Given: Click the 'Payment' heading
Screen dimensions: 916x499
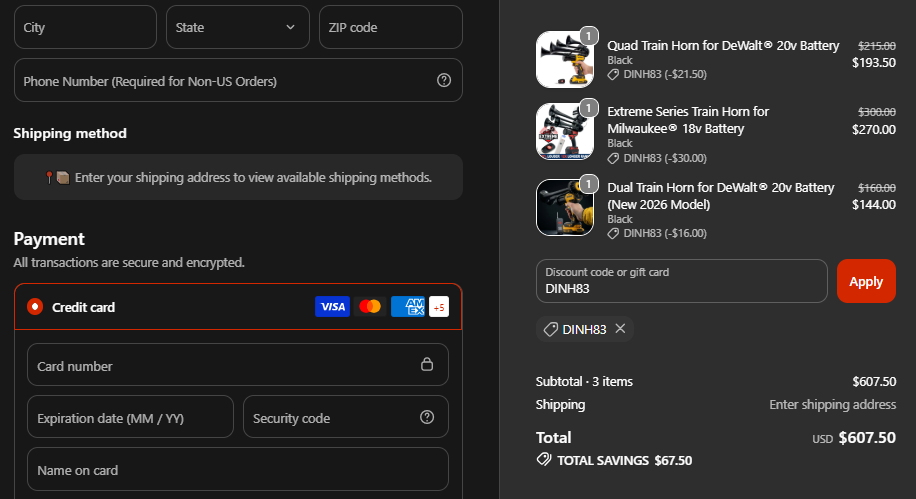Looking at the screenshot, I should coord(49,239).
